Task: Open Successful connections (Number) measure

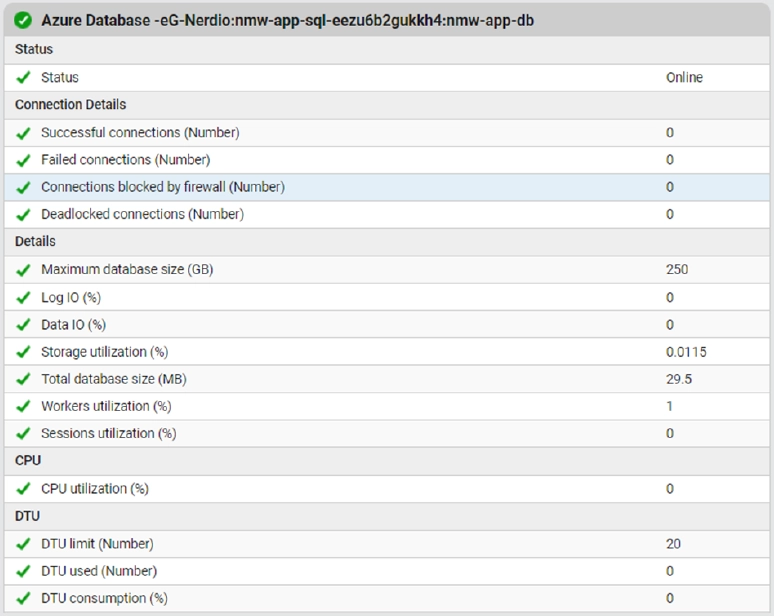Action: [140, 133]
